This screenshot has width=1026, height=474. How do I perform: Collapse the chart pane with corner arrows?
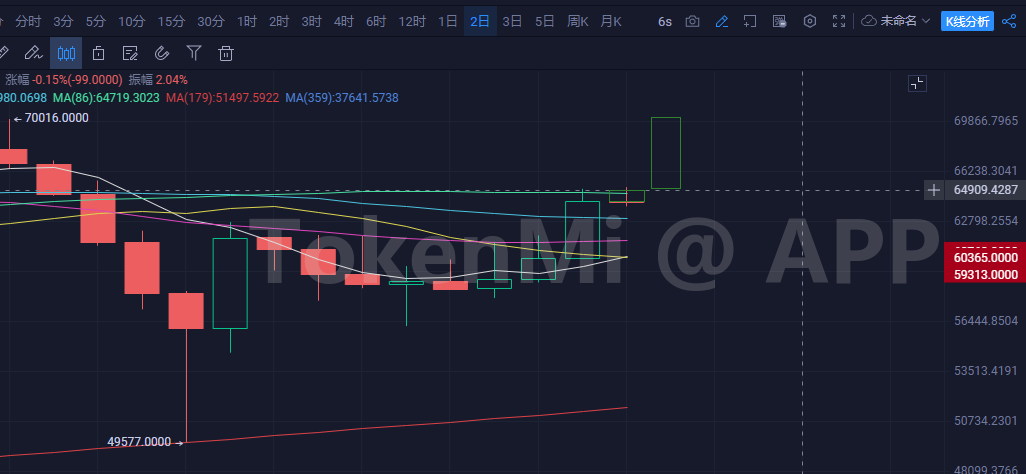click(916, 84)
